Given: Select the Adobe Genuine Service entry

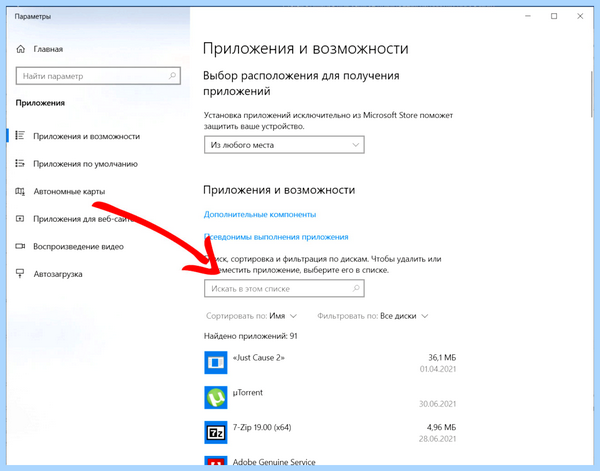Looking at the screenshot, I should point(274,462).
